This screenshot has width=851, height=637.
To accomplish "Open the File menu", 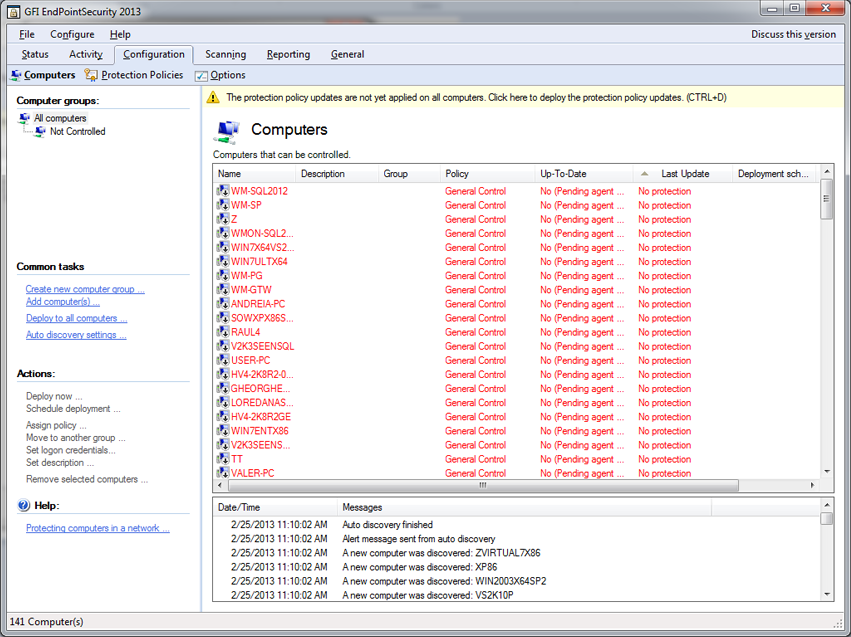I will tap(27, 34).
